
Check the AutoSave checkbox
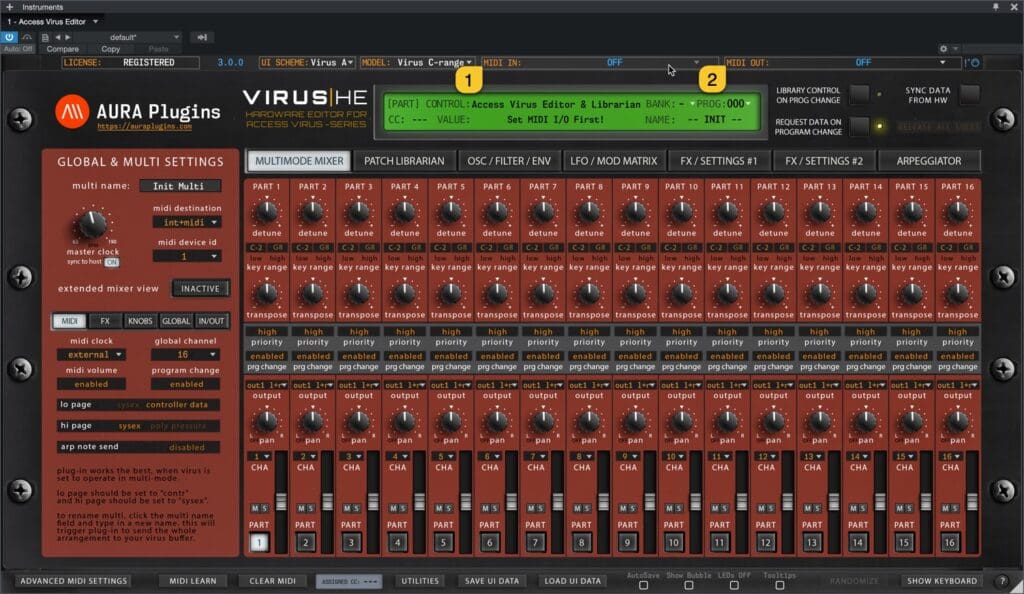pos(643,586)
